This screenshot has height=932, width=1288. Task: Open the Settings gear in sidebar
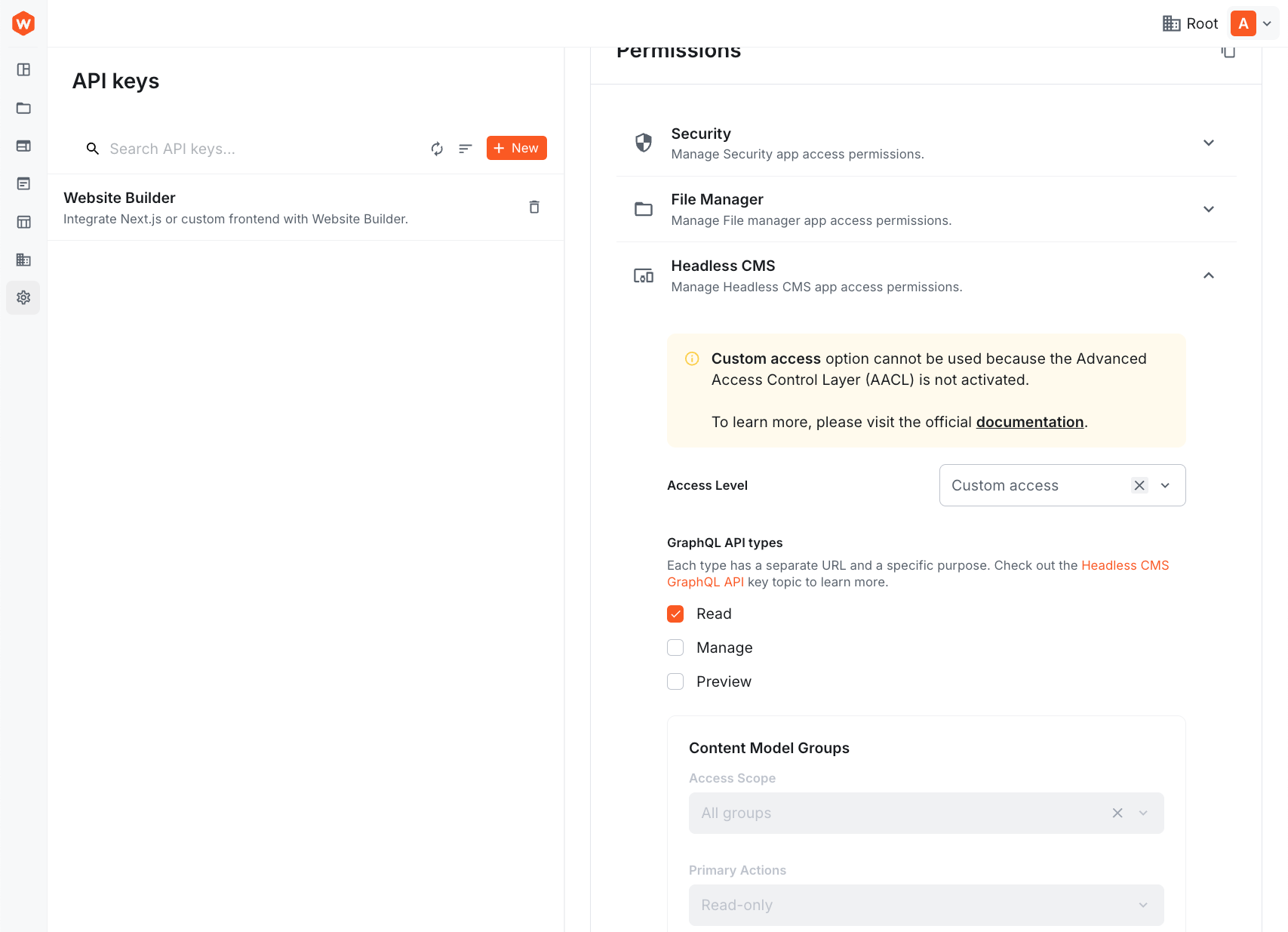[x=23, y=297]
